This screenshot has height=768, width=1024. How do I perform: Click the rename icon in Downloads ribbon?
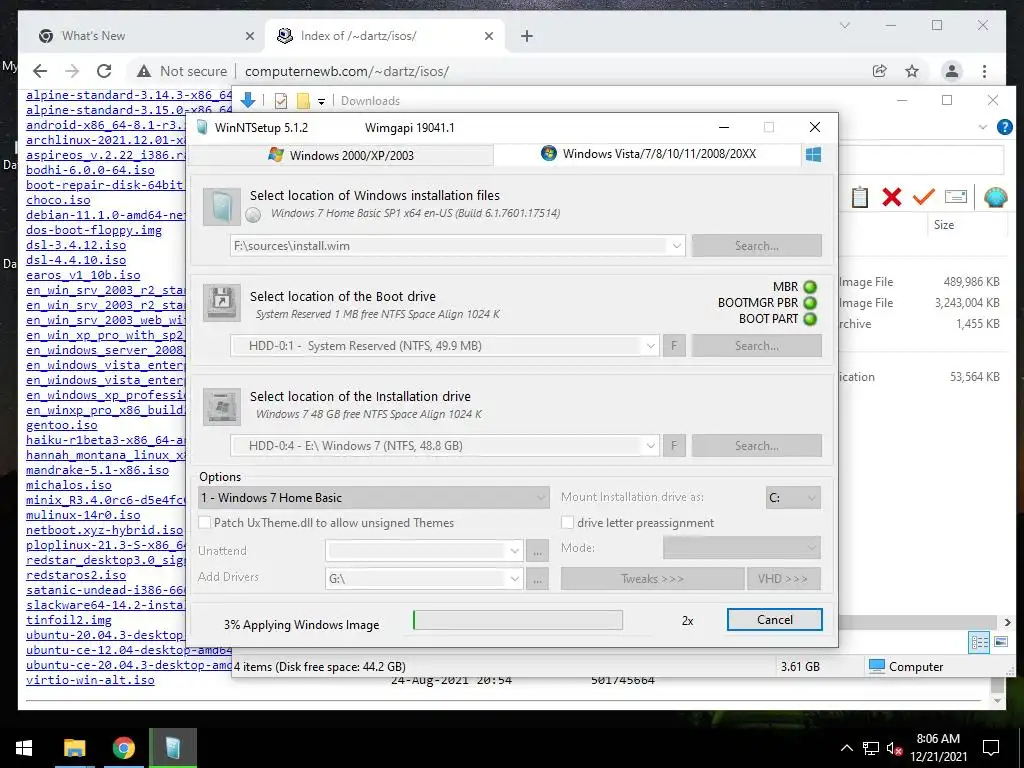point(955,197)
